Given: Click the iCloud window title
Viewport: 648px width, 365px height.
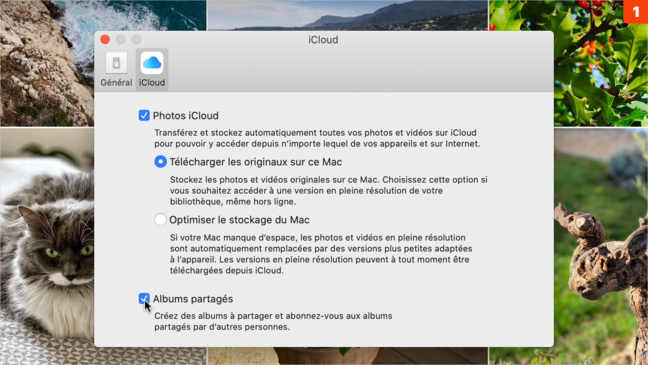Looking at the screenshot, I should coord(323,40).
